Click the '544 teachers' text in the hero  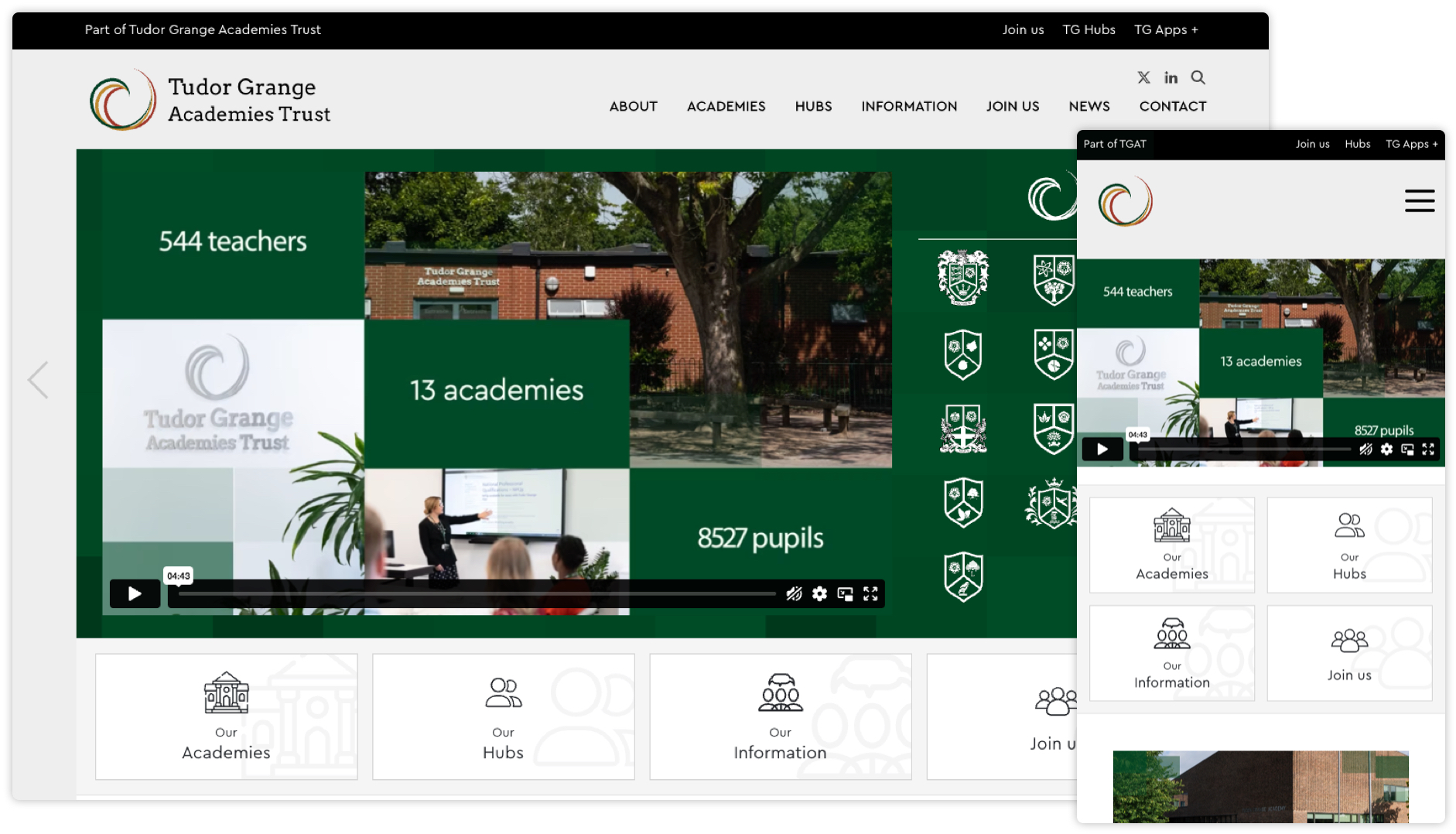tap(233, 241)
